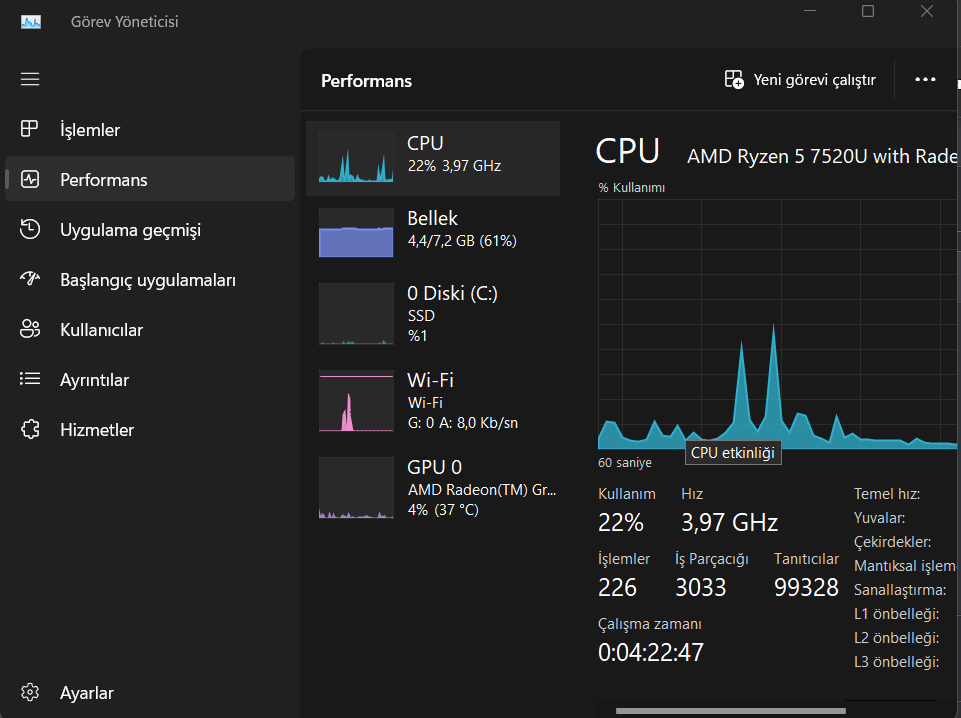Click the horizontal scrollbar at bottom

click(760, 711)
